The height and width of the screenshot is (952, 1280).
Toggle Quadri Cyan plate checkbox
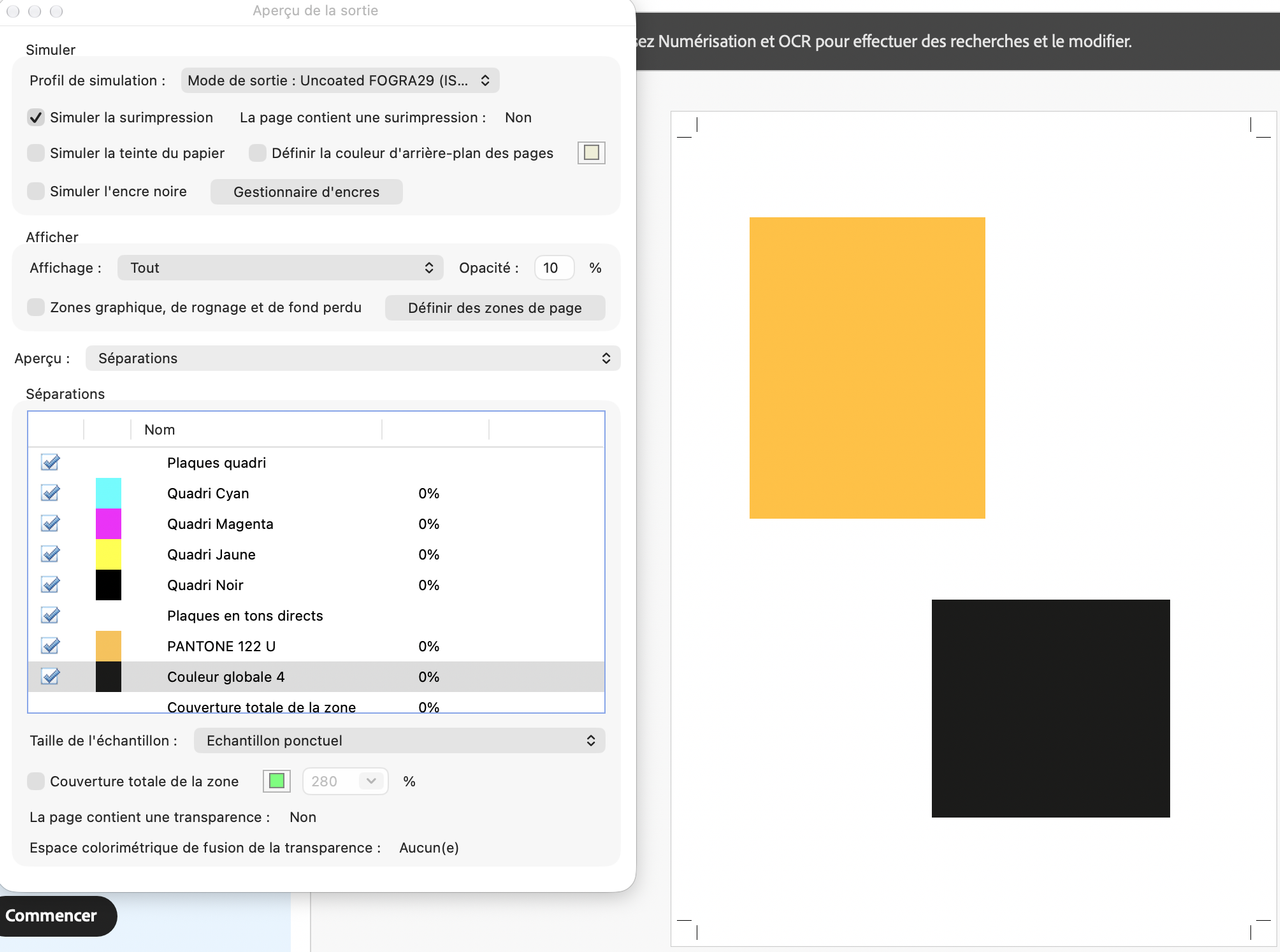pyautogui.click(x=50, y=493)
